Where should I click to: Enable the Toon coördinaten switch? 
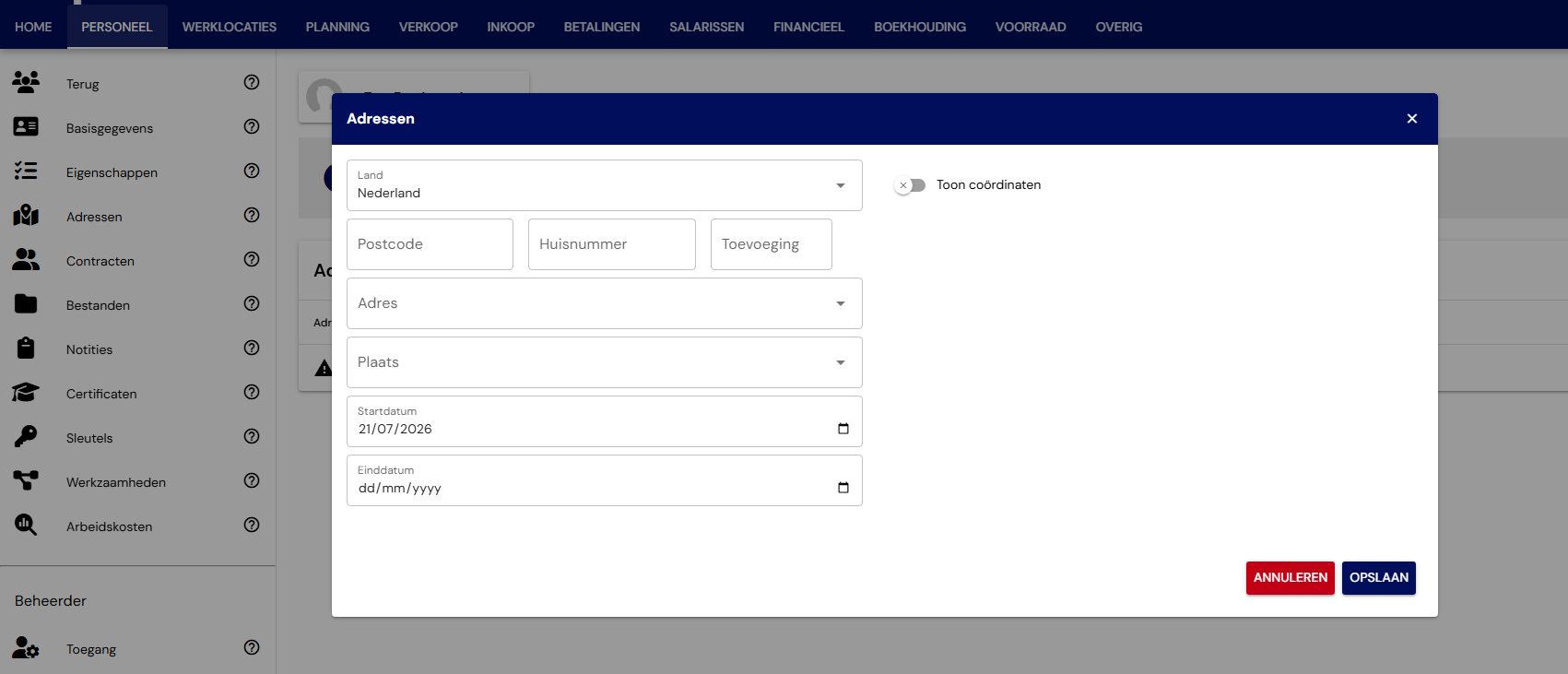click(x=911, y=185)
